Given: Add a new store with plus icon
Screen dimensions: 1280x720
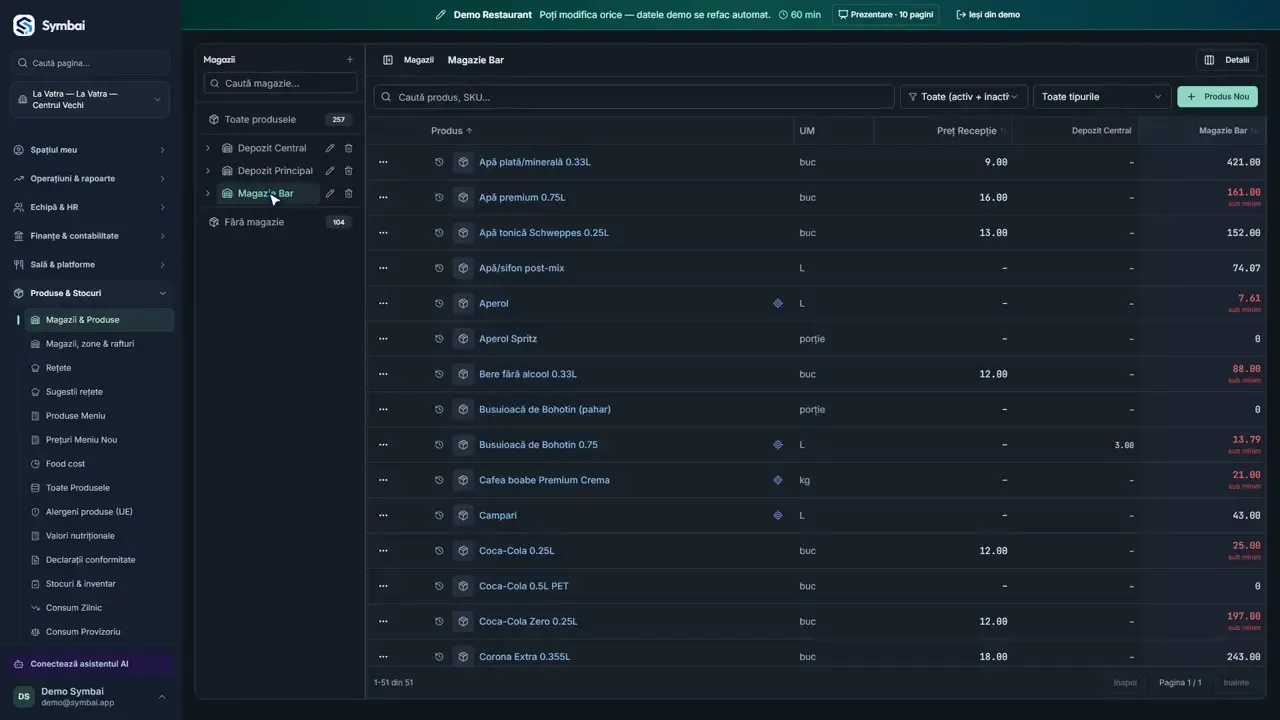Looking at the screenshot, I should click(x=349, y=60).
